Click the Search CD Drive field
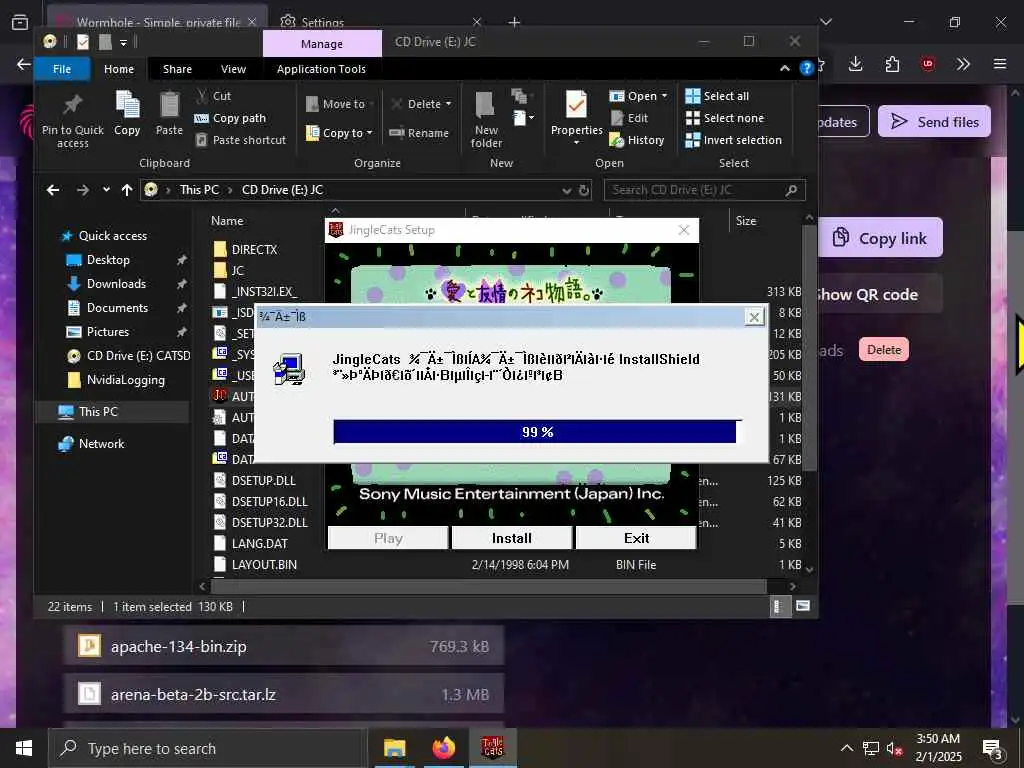 tap(704, 190)
